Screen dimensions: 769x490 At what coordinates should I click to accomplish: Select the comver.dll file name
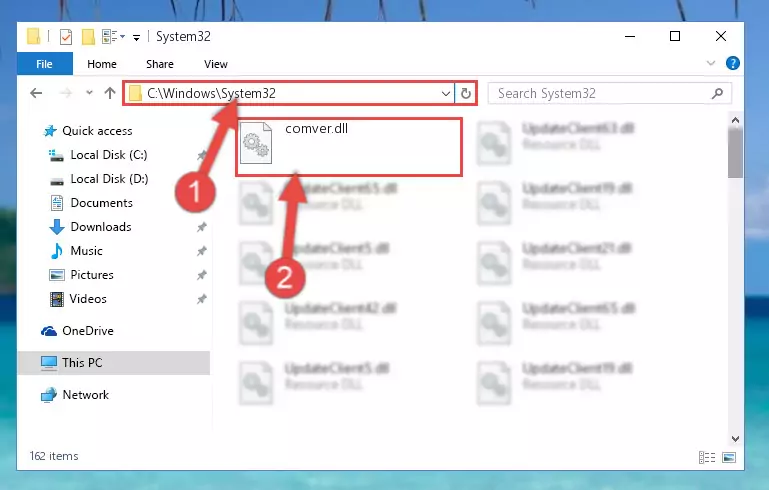[316, 129]
